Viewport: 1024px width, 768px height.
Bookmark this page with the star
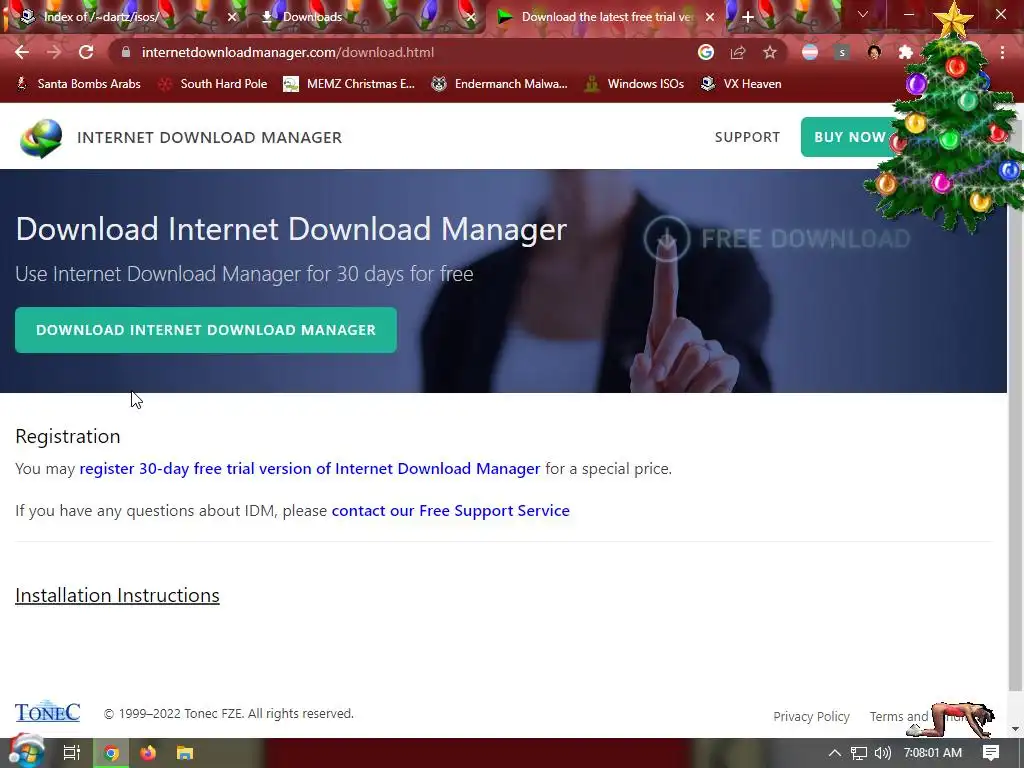[x=770, y=52]
